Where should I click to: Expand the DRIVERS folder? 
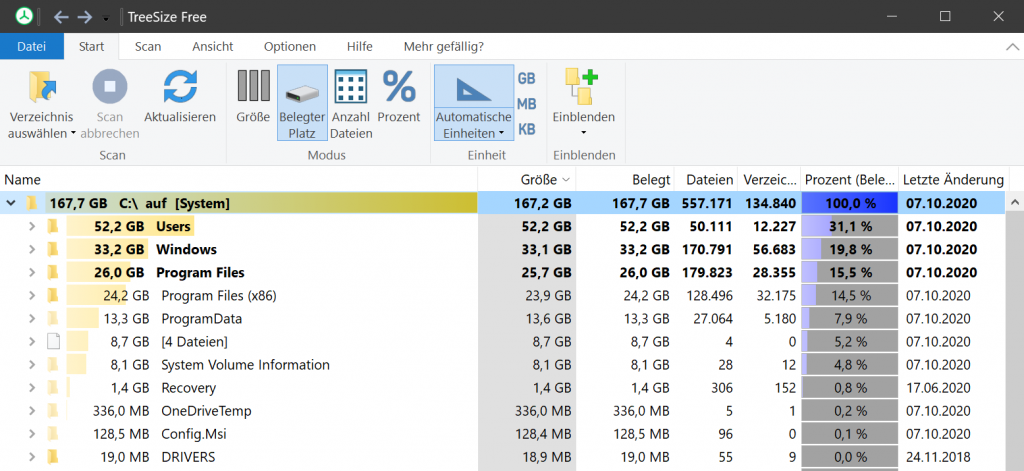[x=31, y=457]
